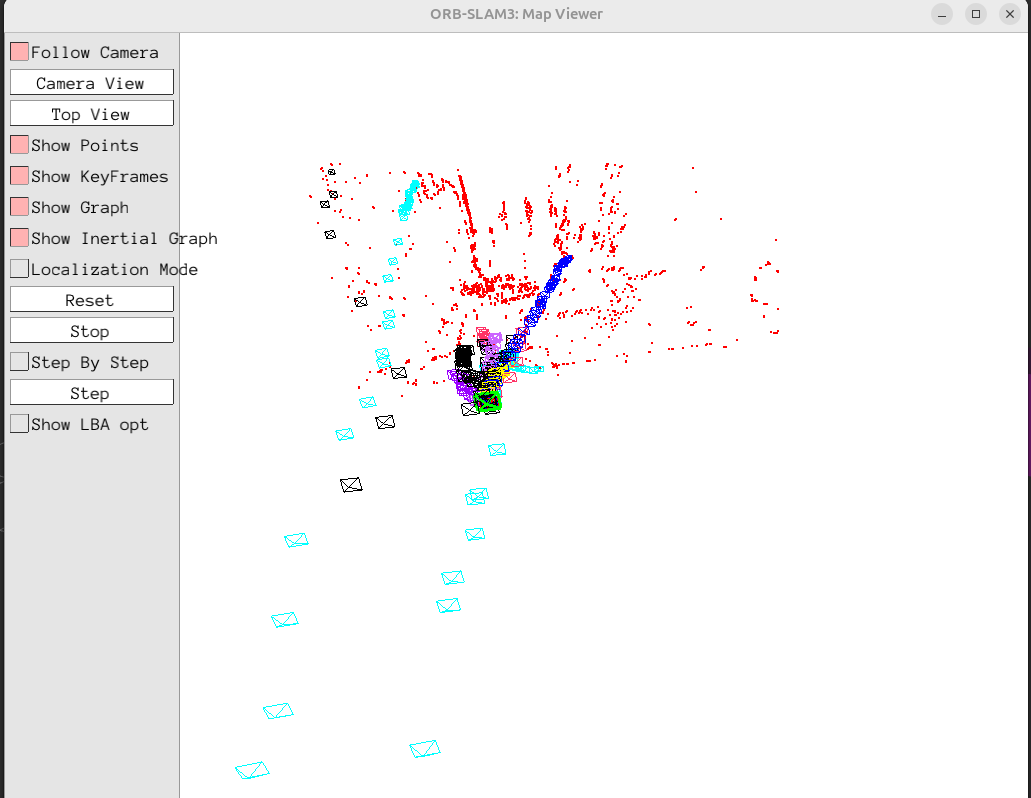Close the ORB-SLAM3 Map Viewer window

(1010, 14)
